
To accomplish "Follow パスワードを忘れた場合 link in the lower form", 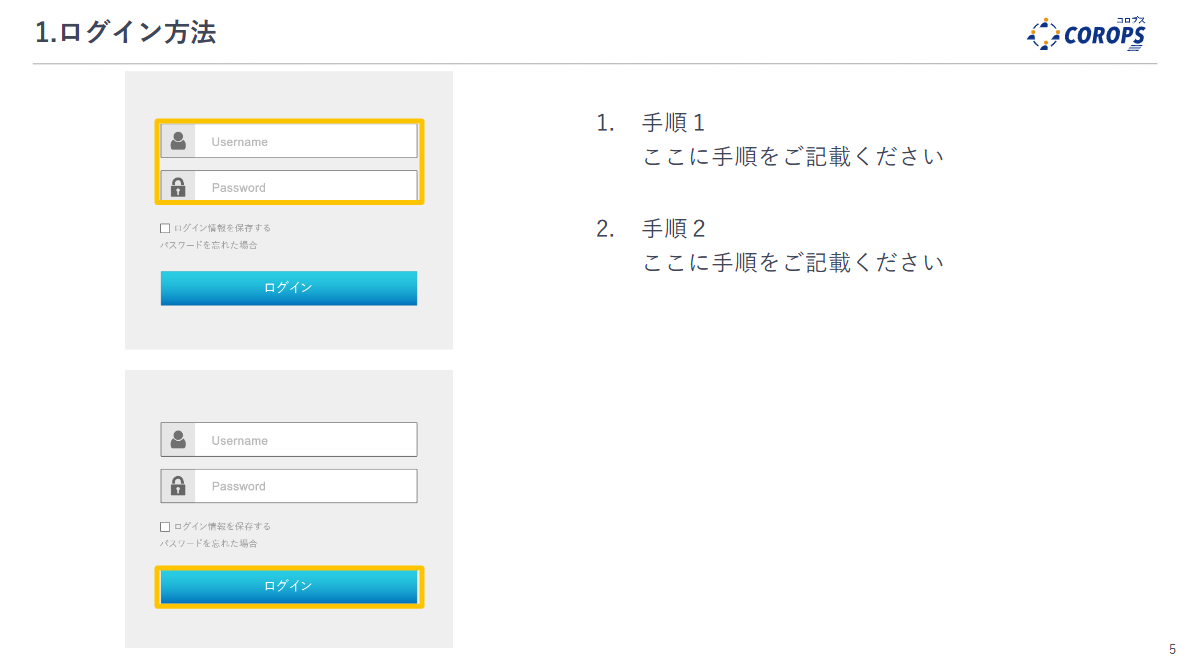I will pos(208,544).
